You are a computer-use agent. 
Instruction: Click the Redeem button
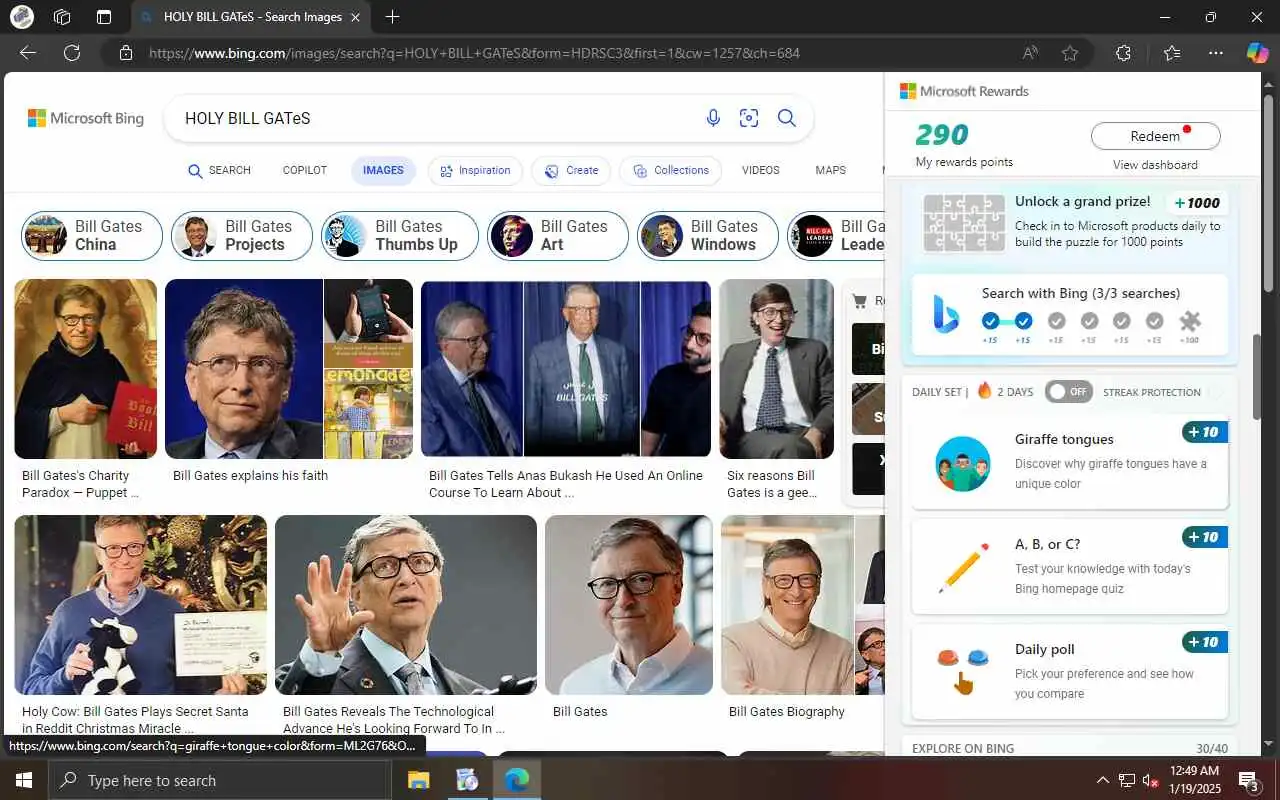click(x=1155, y=136)
